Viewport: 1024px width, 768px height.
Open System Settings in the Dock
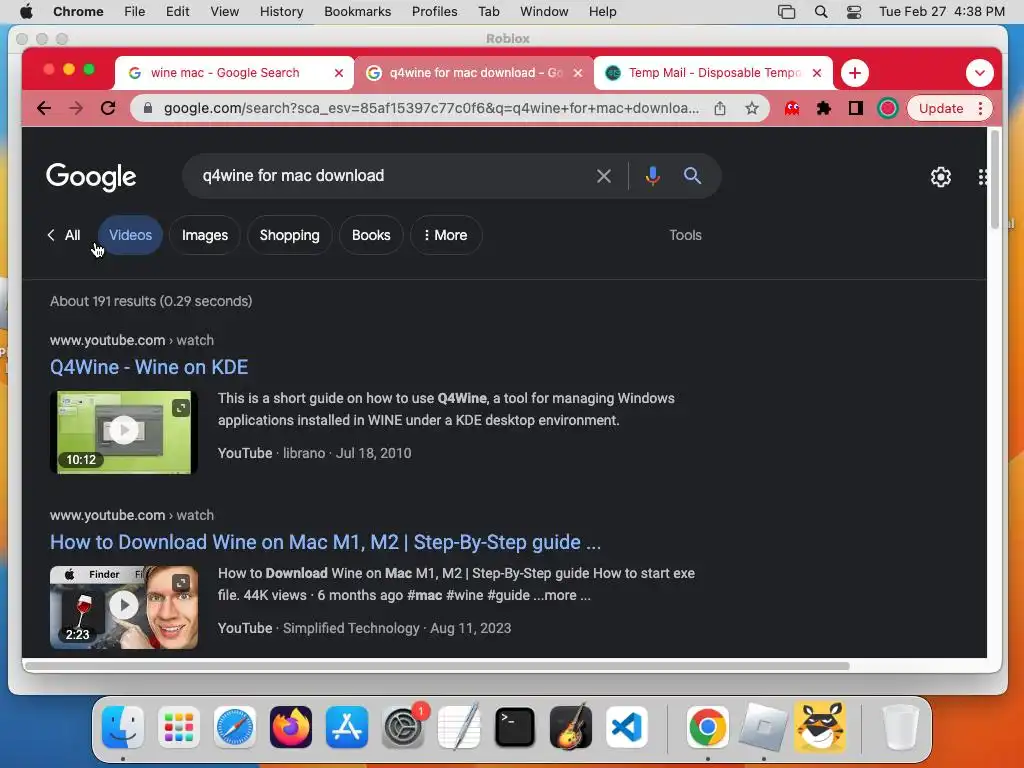(x=403, y=727)
